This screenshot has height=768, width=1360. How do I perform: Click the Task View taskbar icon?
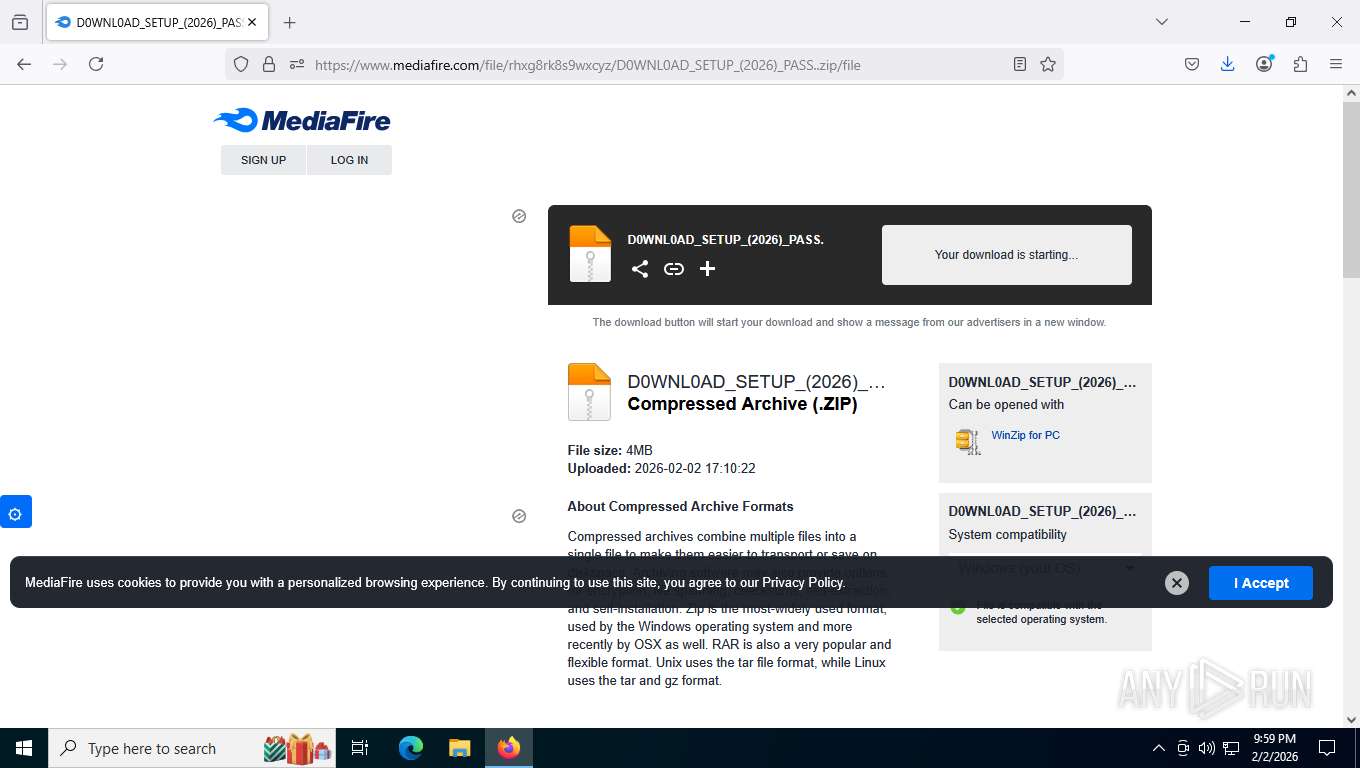tap(360, 748)
